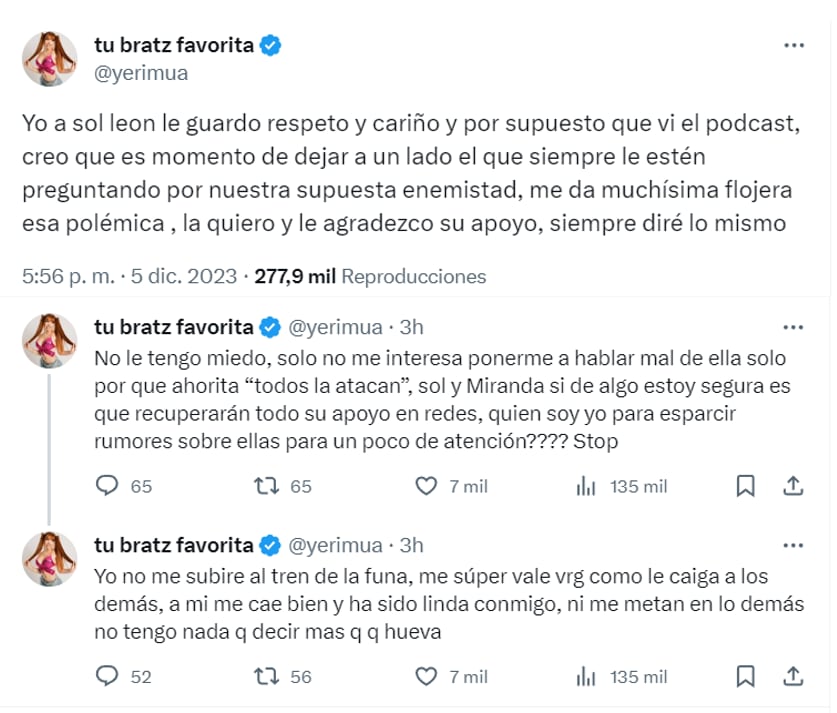Retweet the 'No le tengo miedo' tweet
Image resolution: width=837 pixels, height=713 pixels.
[x=266, y=486]
